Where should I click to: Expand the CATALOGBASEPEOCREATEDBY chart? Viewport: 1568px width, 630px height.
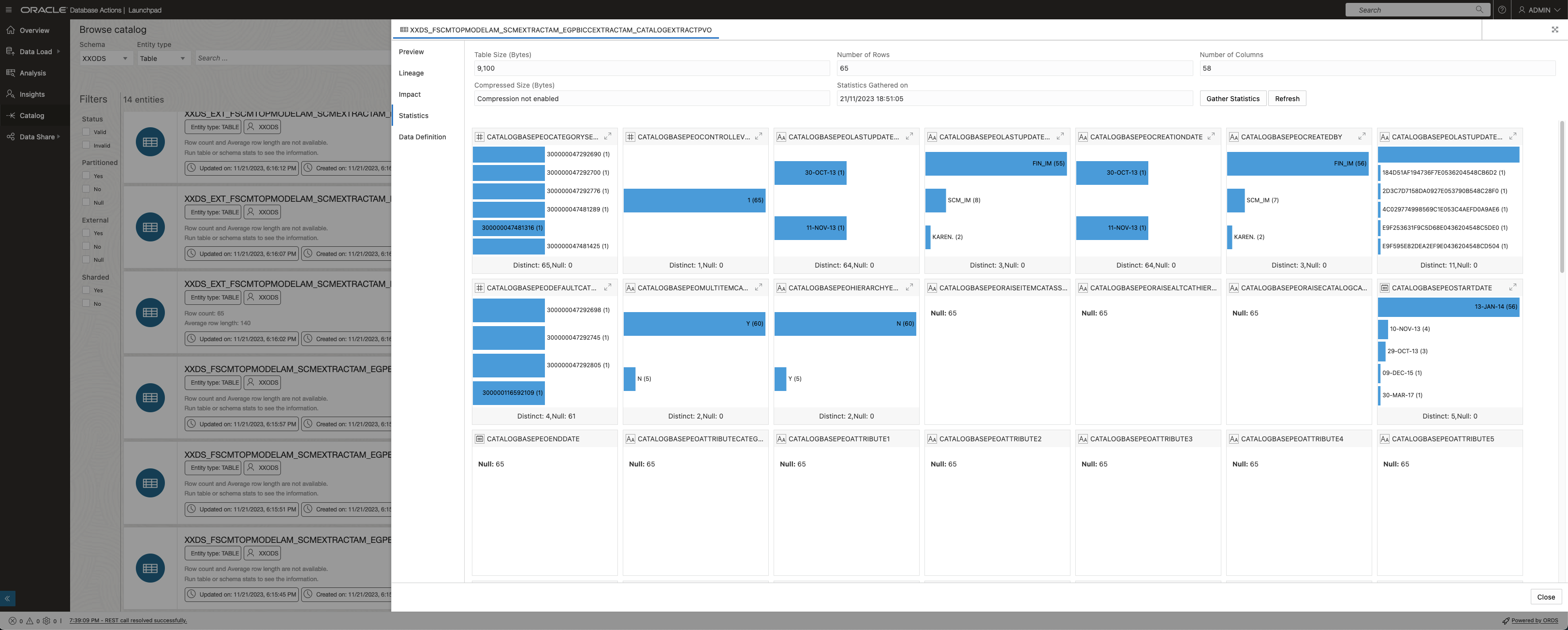coord(1362,136)
